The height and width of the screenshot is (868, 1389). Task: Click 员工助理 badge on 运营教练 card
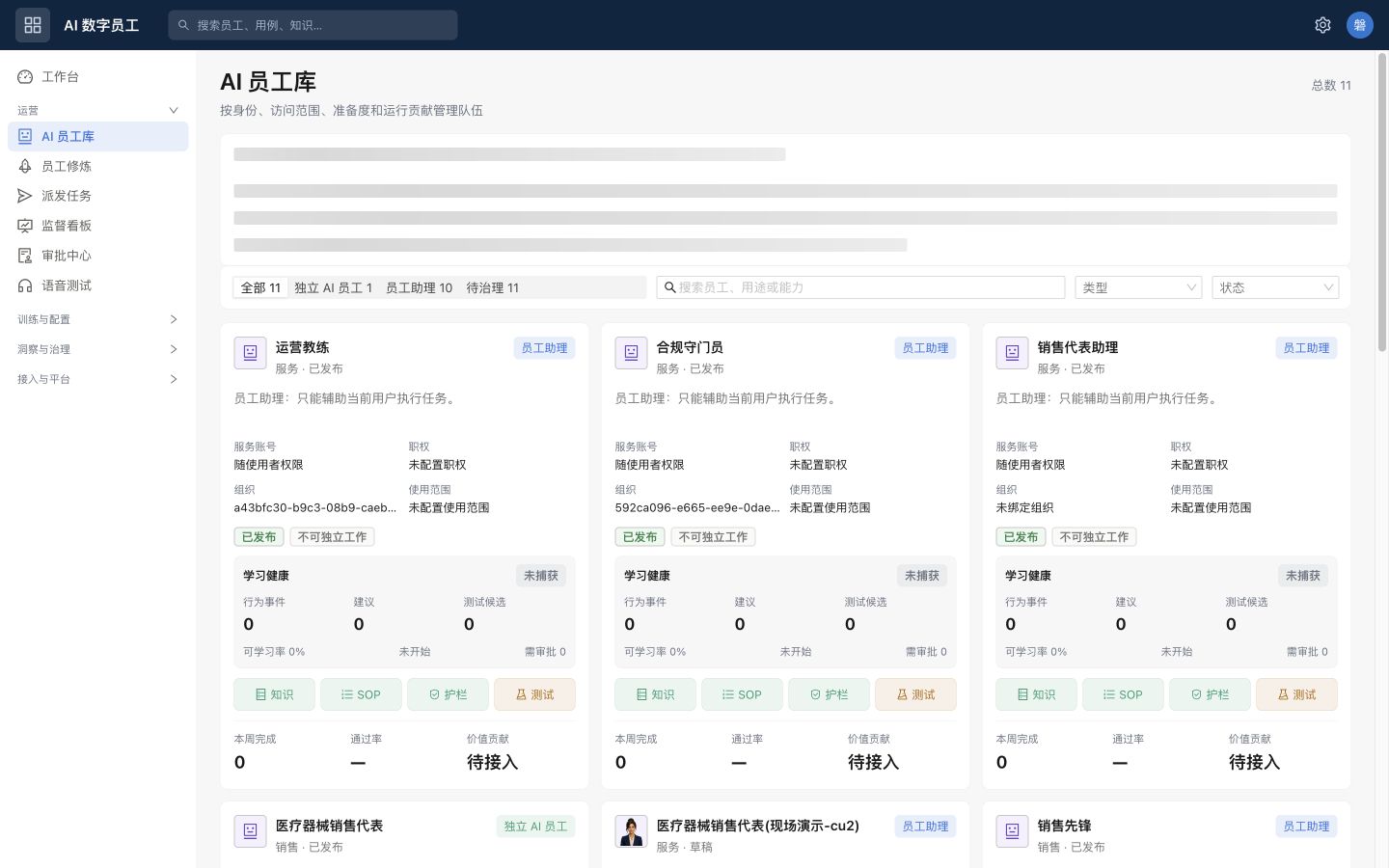click(544, 348)
